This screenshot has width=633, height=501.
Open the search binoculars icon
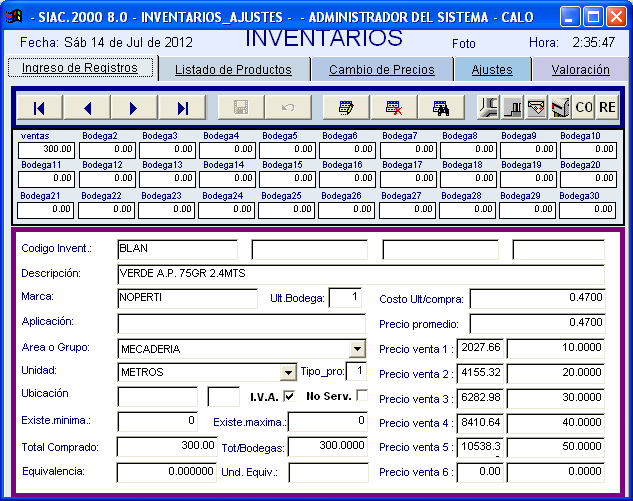pos(440,108)
